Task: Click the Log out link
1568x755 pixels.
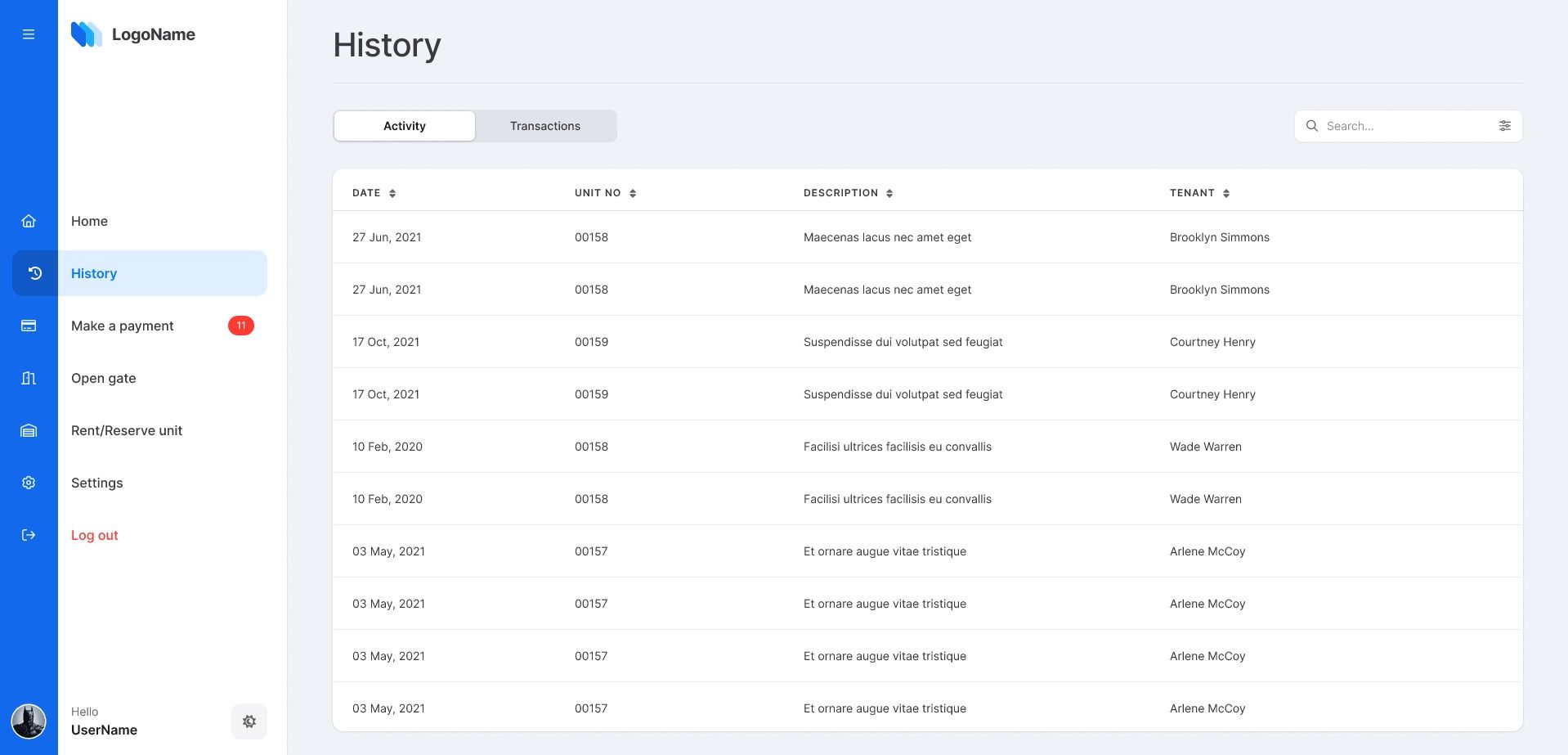Action: tap(94, 535)
